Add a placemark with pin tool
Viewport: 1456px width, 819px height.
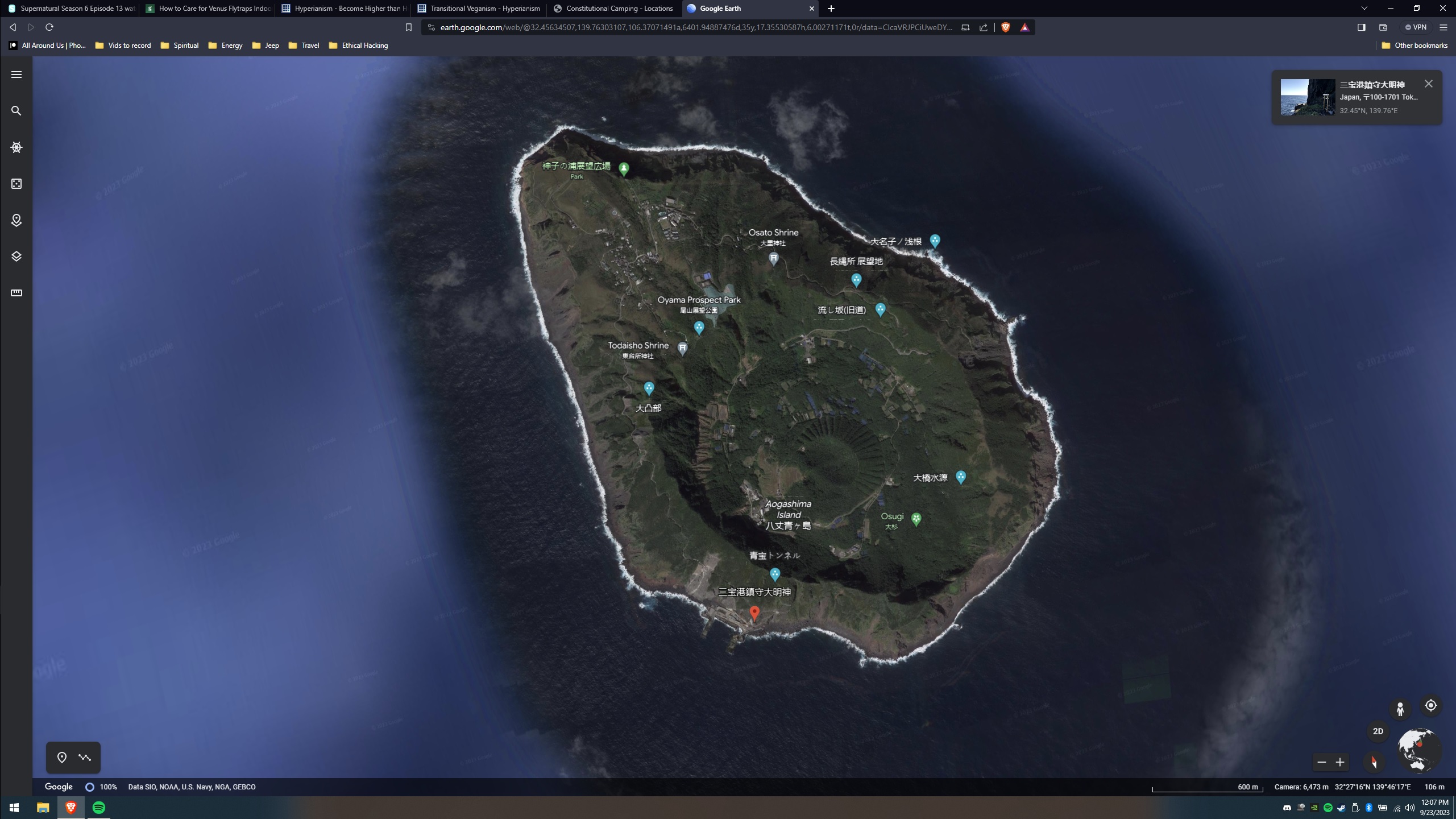62,758
